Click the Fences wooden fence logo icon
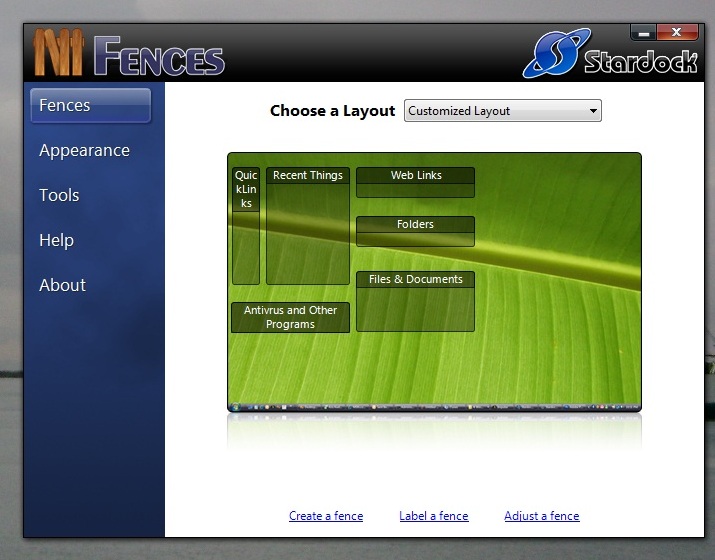 pyautogui.click(x=58, y=52)
